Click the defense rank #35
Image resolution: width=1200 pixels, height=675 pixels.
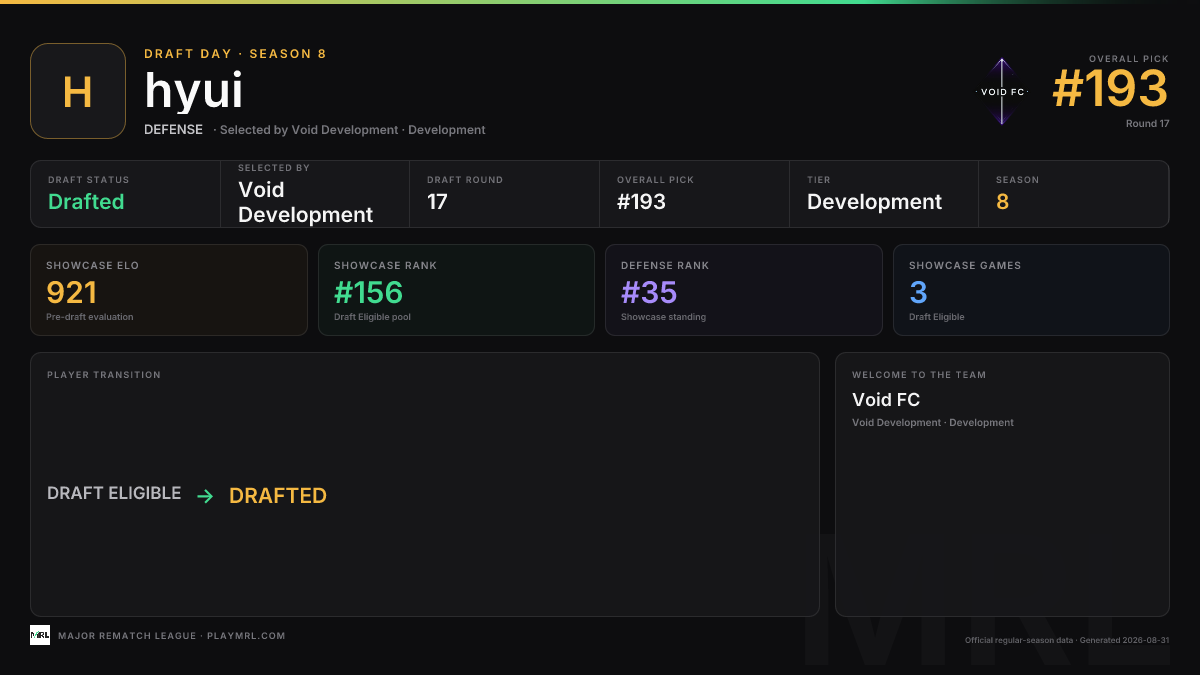pos(649,292)
